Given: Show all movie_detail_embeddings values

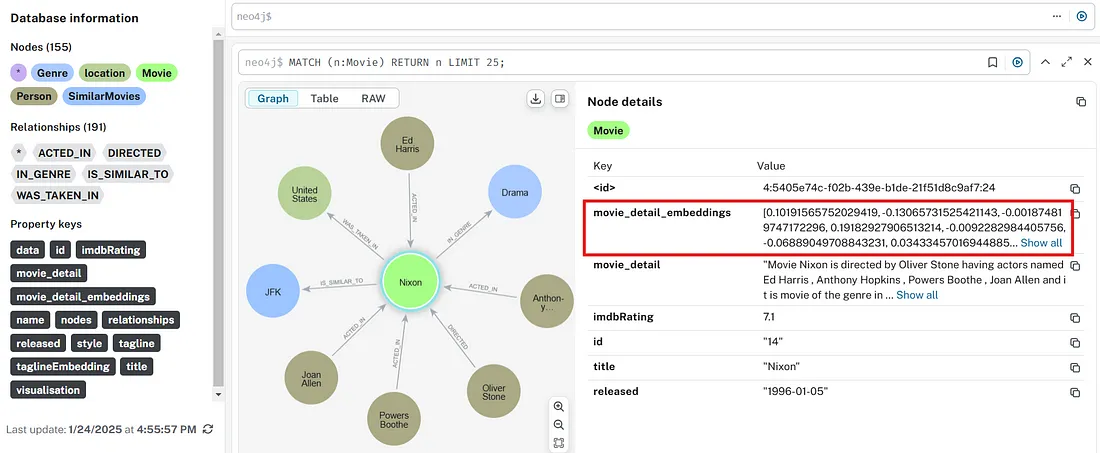Looking at the screenshot, I should [x=1041, y=243].
